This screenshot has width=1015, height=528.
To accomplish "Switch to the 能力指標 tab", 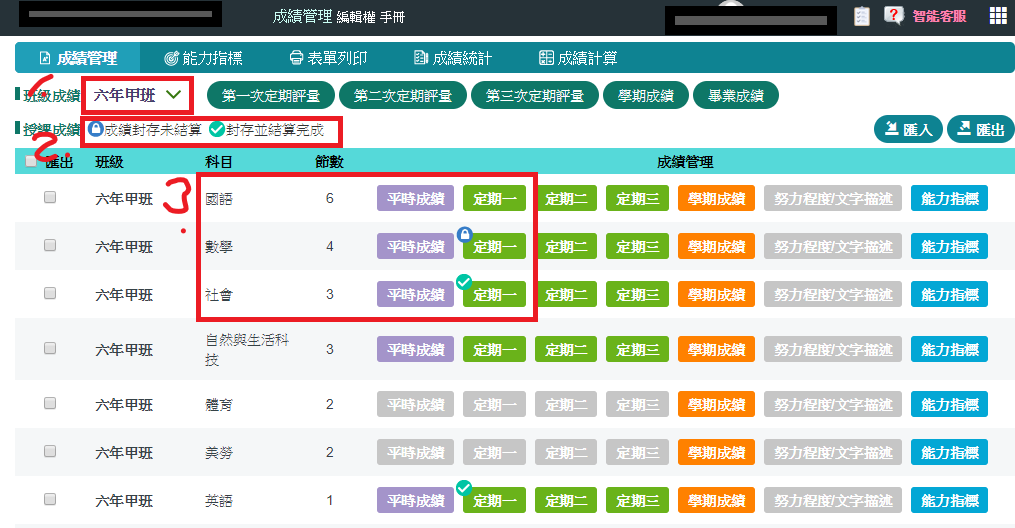I will [x=203, y=58].
